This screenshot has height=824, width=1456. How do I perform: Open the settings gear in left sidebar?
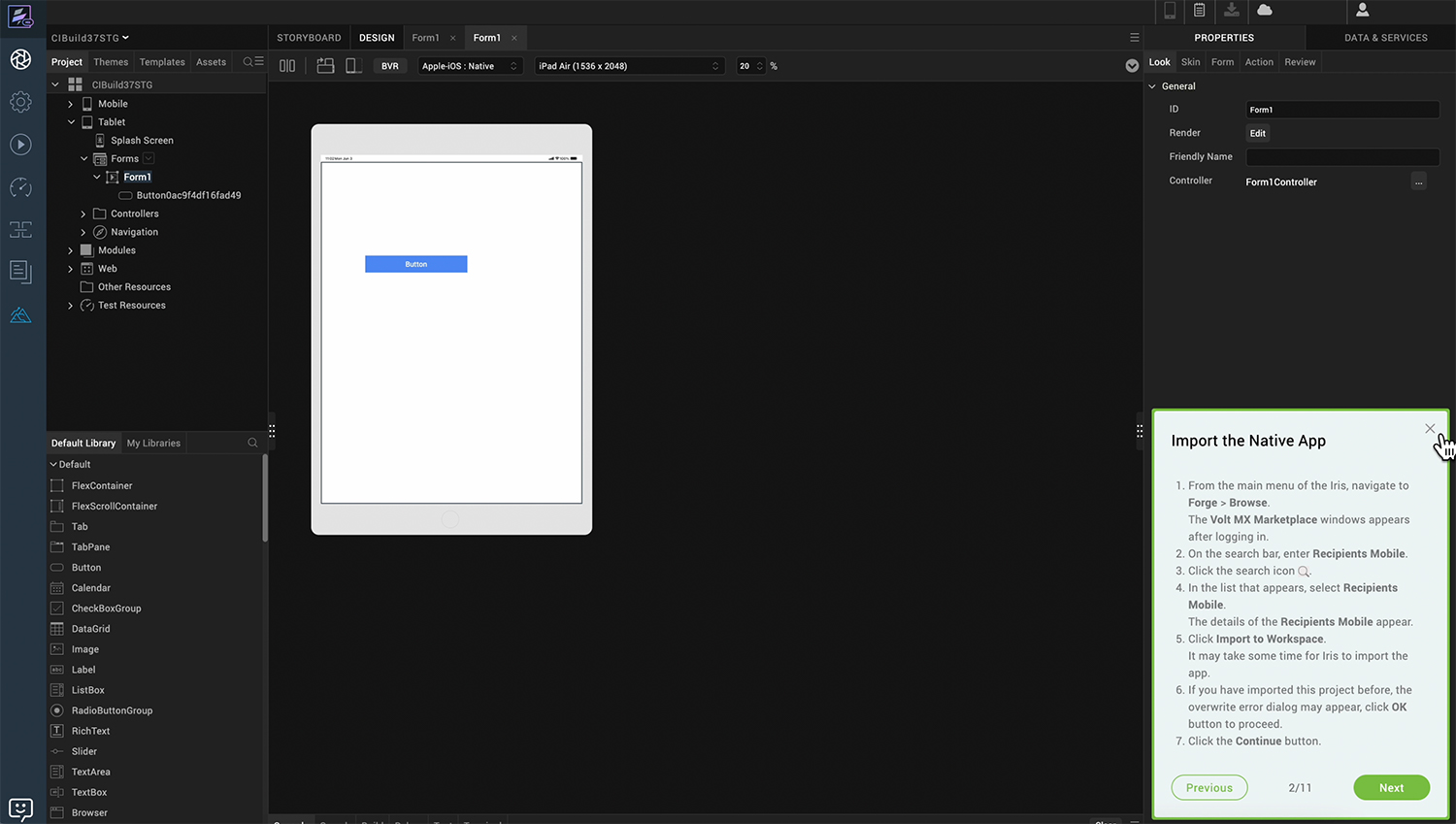click(x=20, y=102)
